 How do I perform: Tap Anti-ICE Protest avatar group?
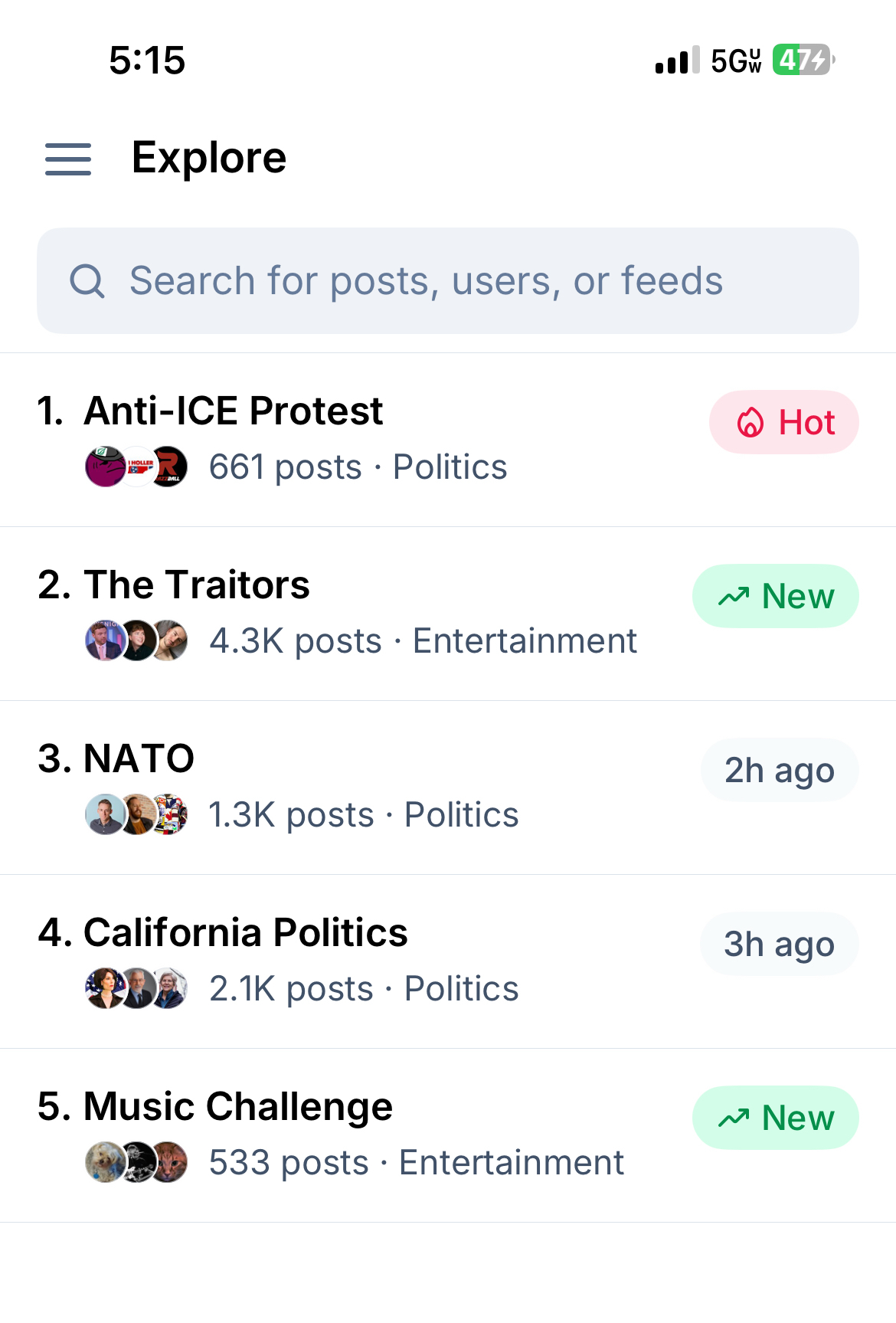click(136, 467)
